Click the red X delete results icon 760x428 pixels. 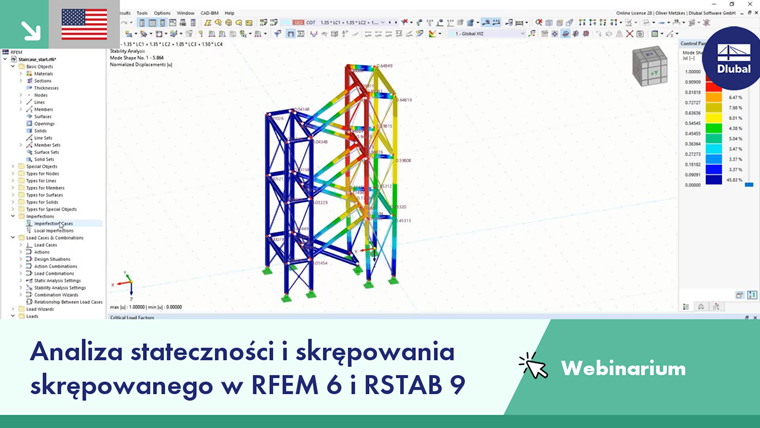[x=630, y=34]
